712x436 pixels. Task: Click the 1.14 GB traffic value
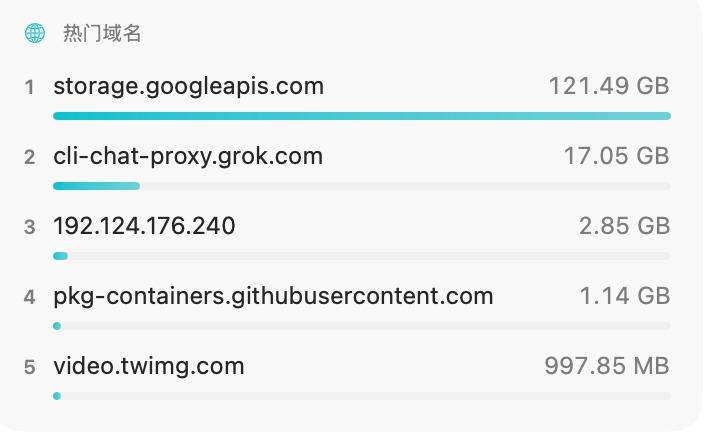[625, 296]
